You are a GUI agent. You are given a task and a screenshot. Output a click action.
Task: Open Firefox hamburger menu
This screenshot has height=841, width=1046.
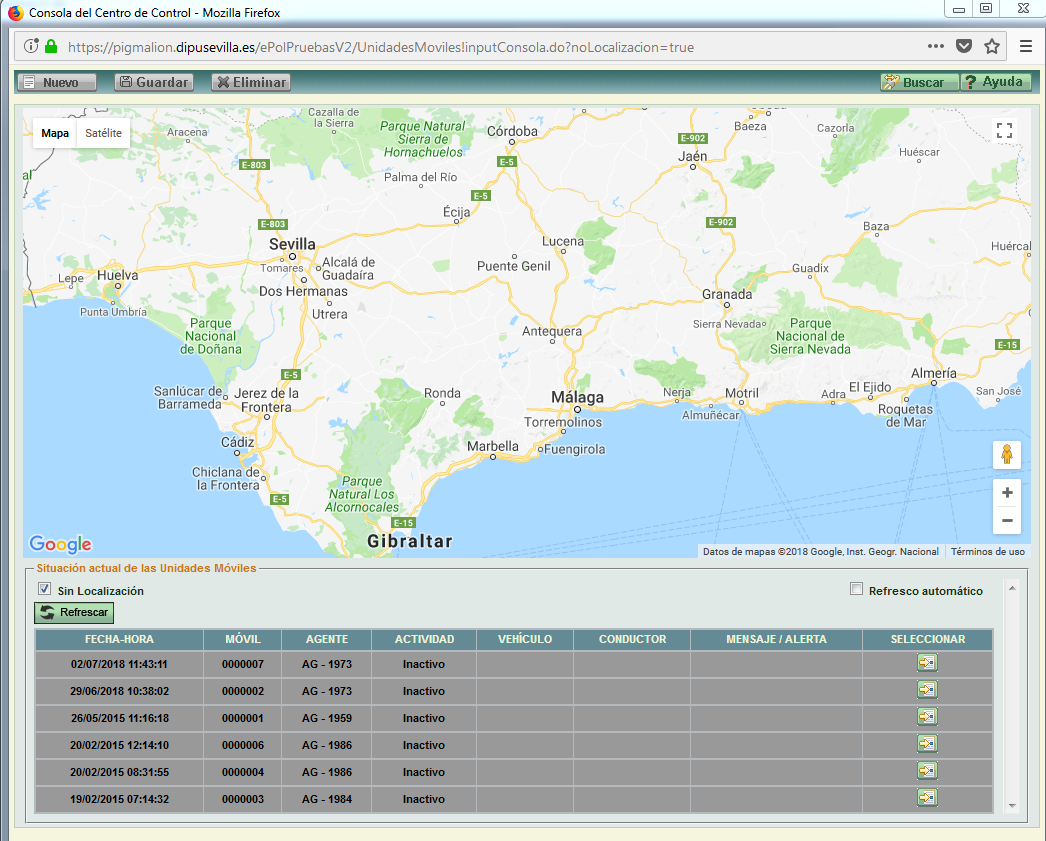(x=1026, y=46)
